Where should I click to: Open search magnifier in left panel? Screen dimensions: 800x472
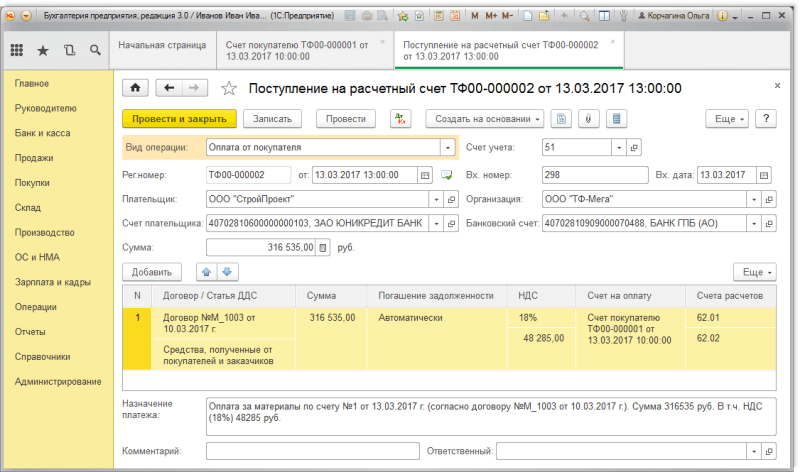click(x=95, y=50)
